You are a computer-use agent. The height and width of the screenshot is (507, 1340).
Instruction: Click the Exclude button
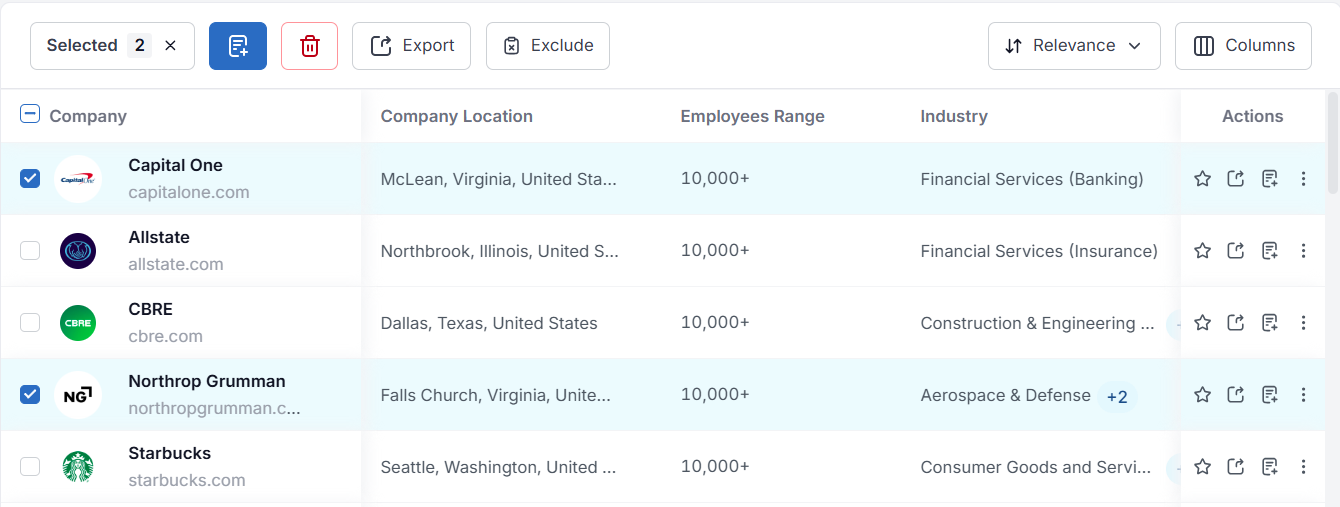pyautogui.click(x=548, y=46)
